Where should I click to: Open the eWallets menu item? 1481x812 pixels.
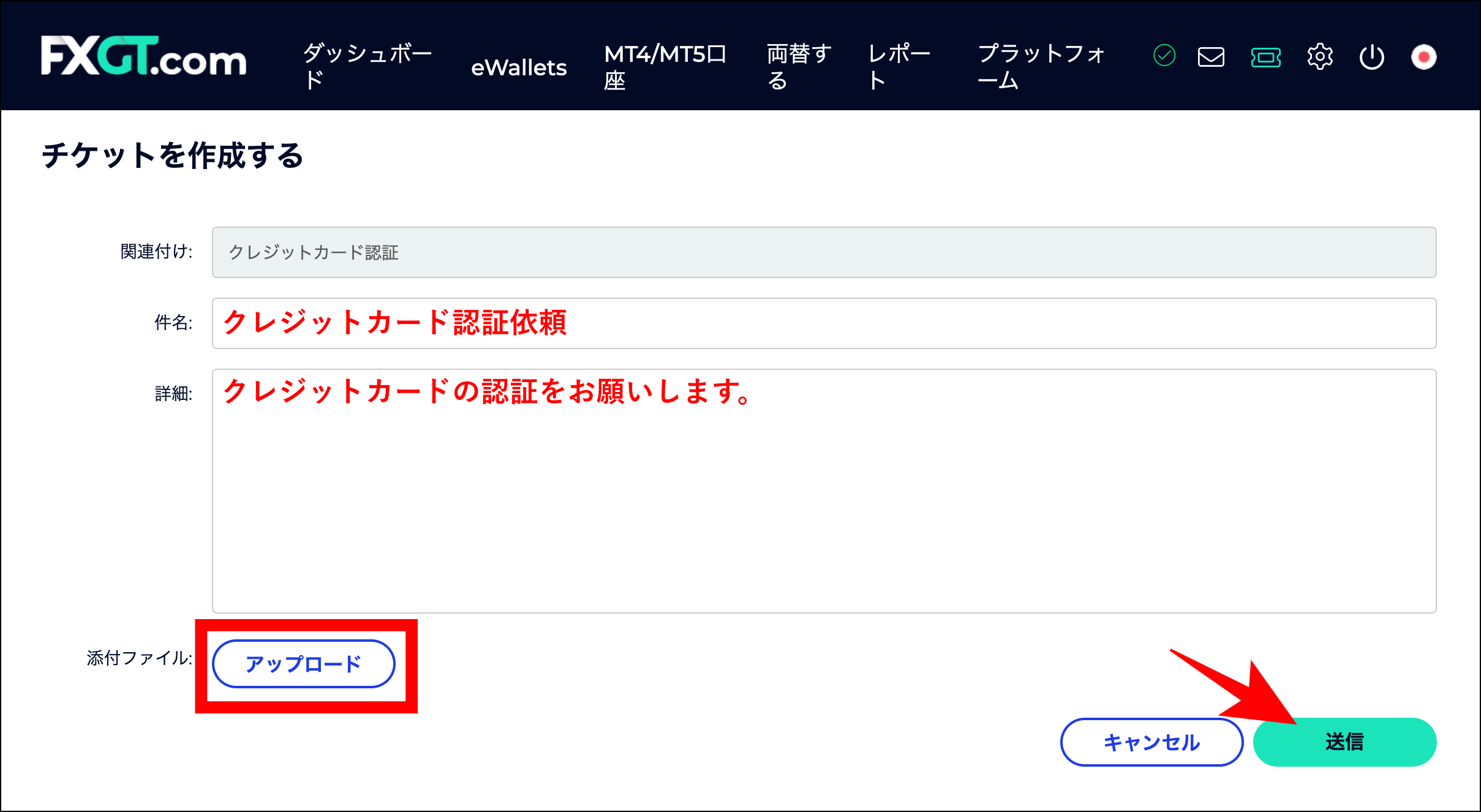point(518,67)
